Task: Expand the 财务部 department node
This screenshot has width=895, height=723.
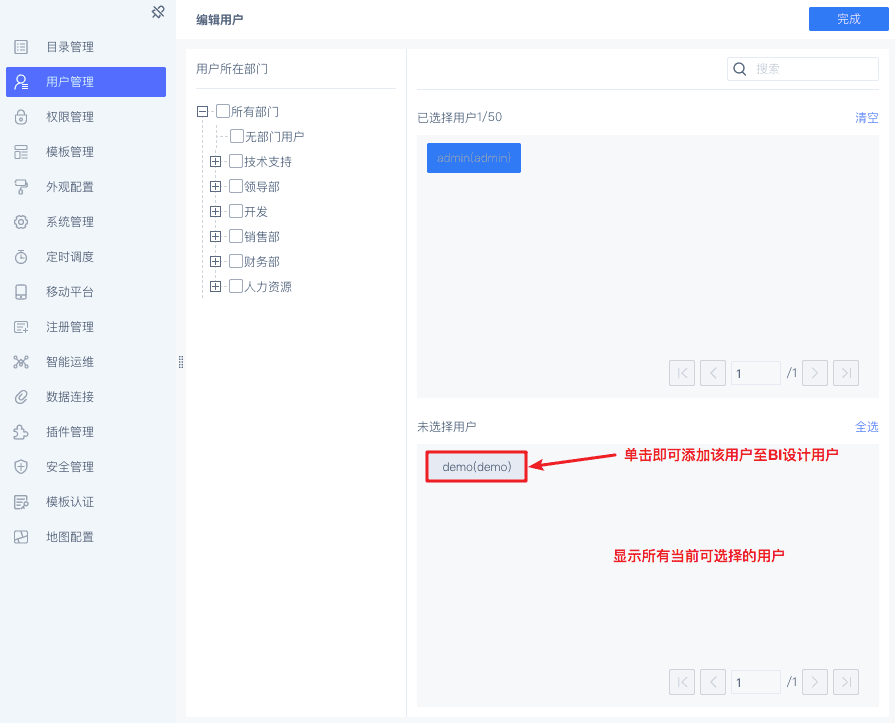Action: (x=215, y=262)
